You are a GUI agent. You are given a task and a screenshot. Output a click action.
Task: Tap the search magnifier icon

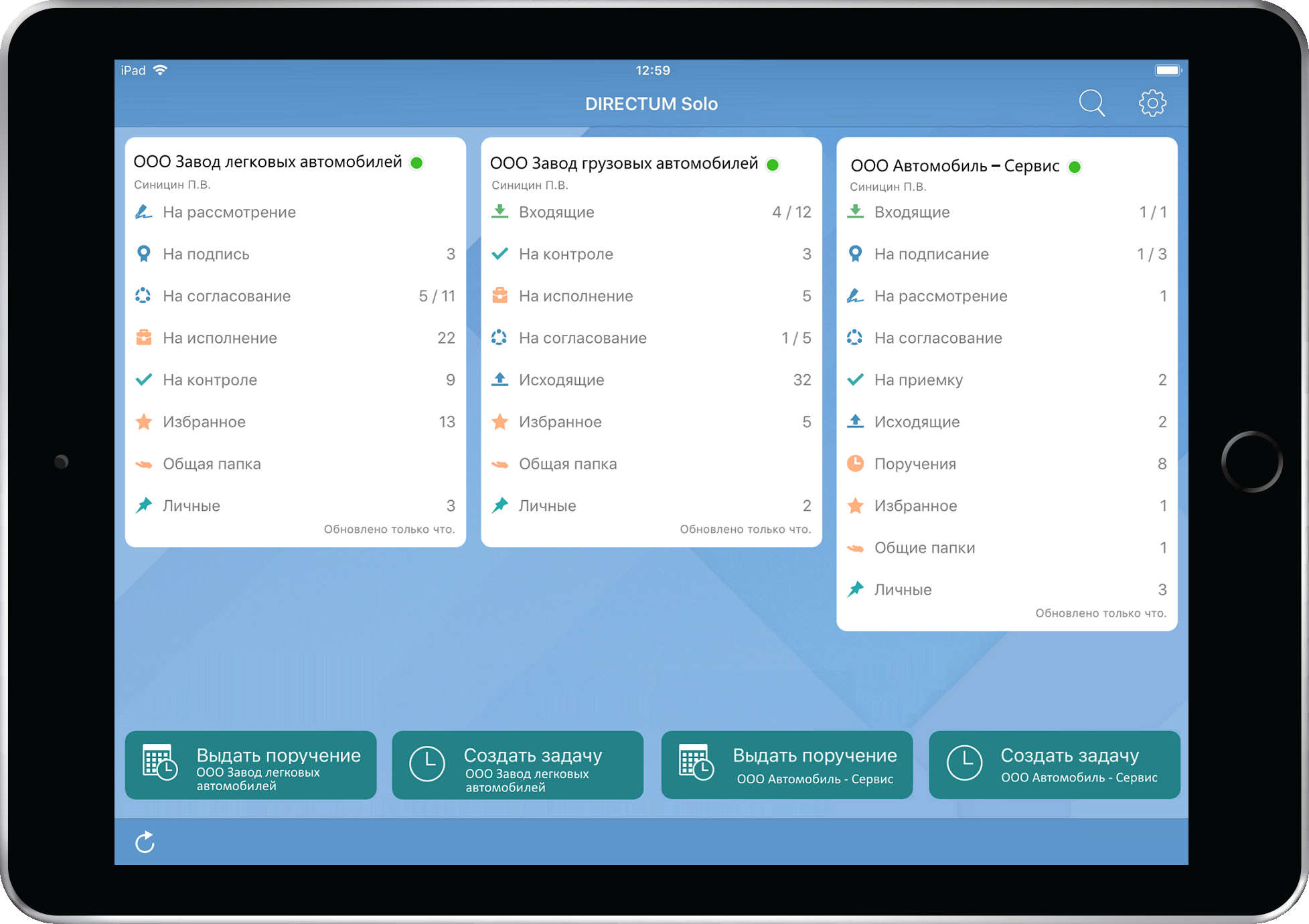(x=1091, y=103)
